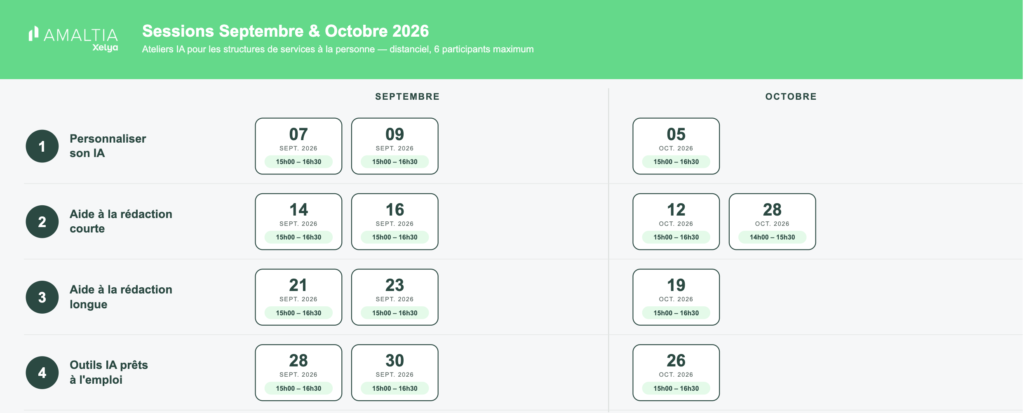Image resolution: width=1024 pixels, height=413 pixels.
Task: Click the 14h00 – 15h30 time badge
Action: click(x=772, y=237)
